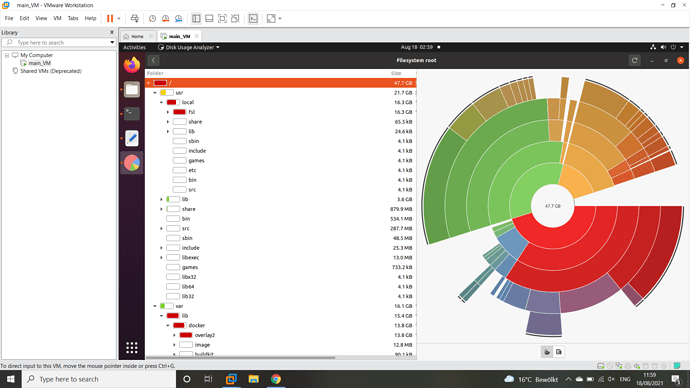Click the usage bar of usr folder
This screenshot has height=388, width=690.
point(166,92)
